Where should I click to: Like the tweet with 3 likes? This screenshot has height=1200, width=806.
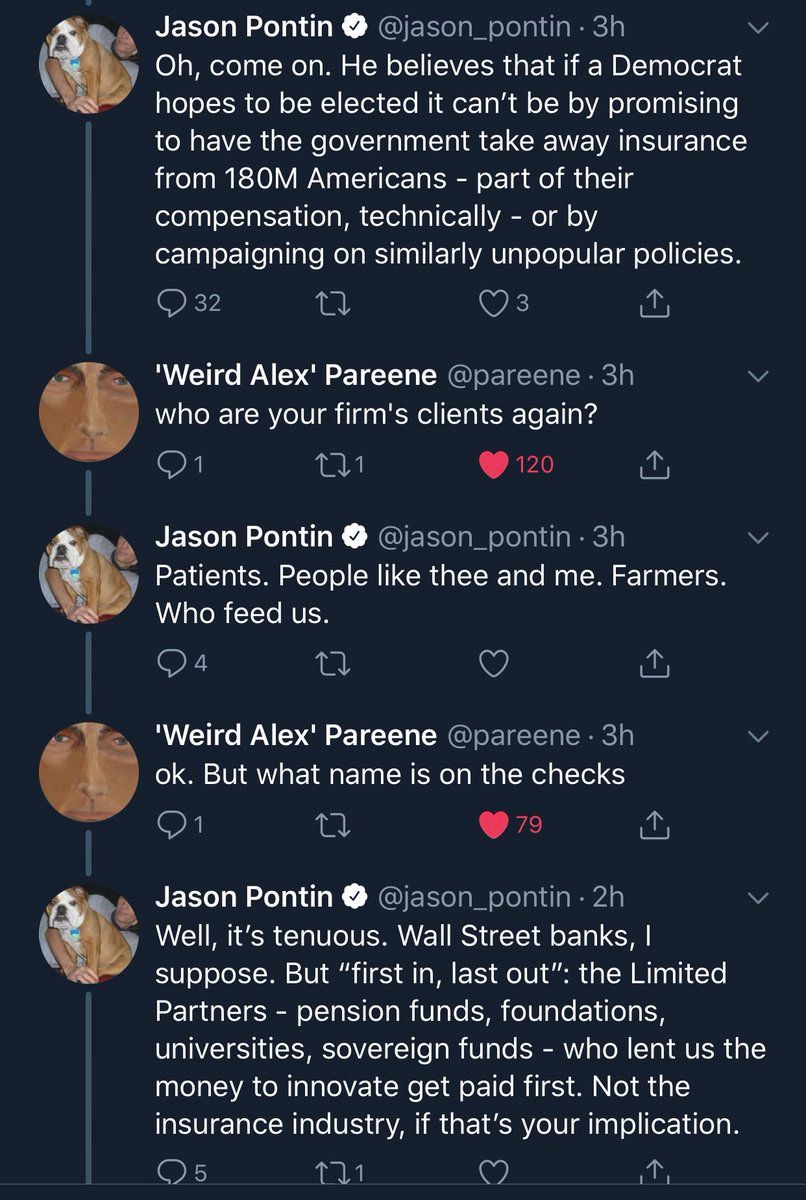pyautogui.click(x=494, y=303)
